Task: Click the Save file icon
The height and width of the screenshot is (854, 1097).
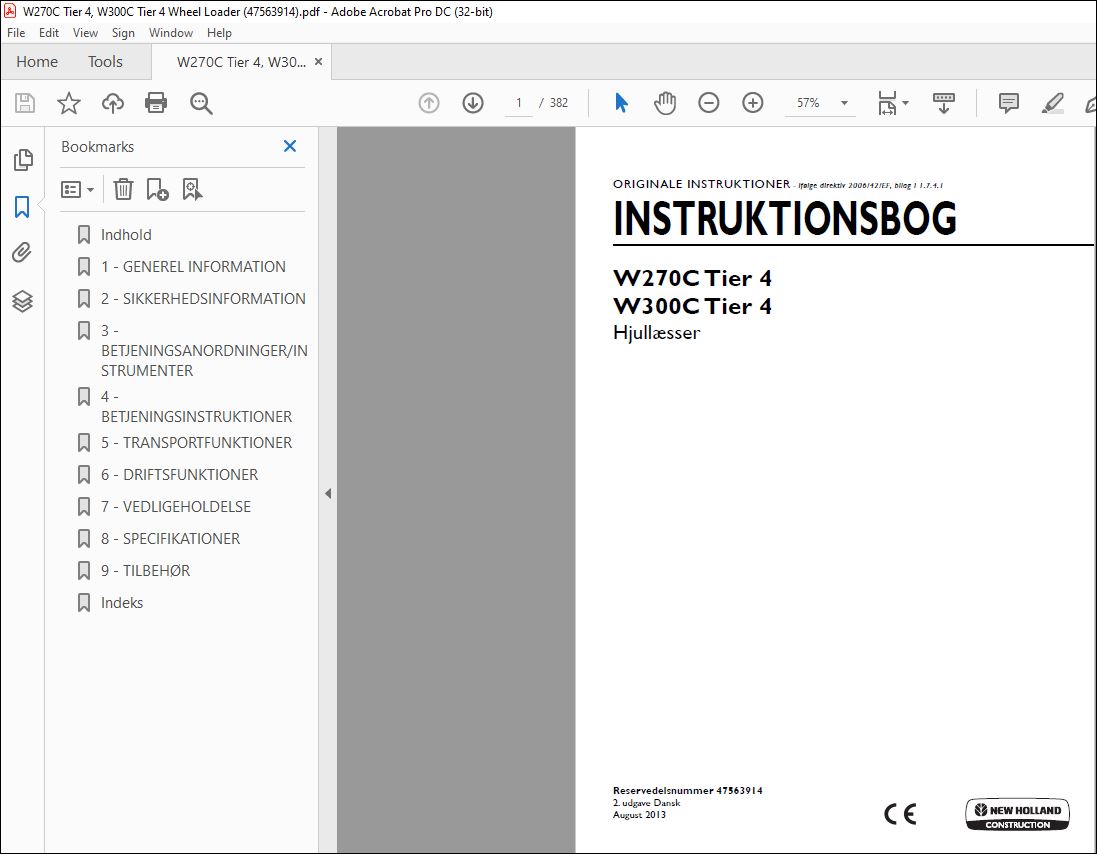Action: click(25, 103)
